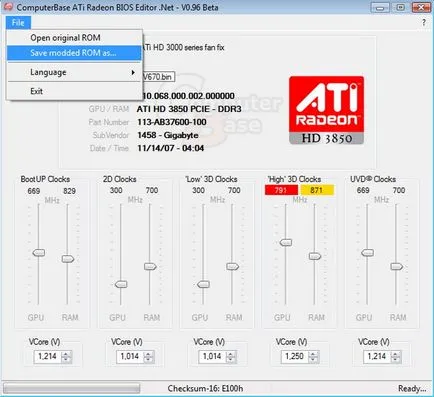Open the File menu
Viewport: 434px width, 397px height.
tap(18, 23)
